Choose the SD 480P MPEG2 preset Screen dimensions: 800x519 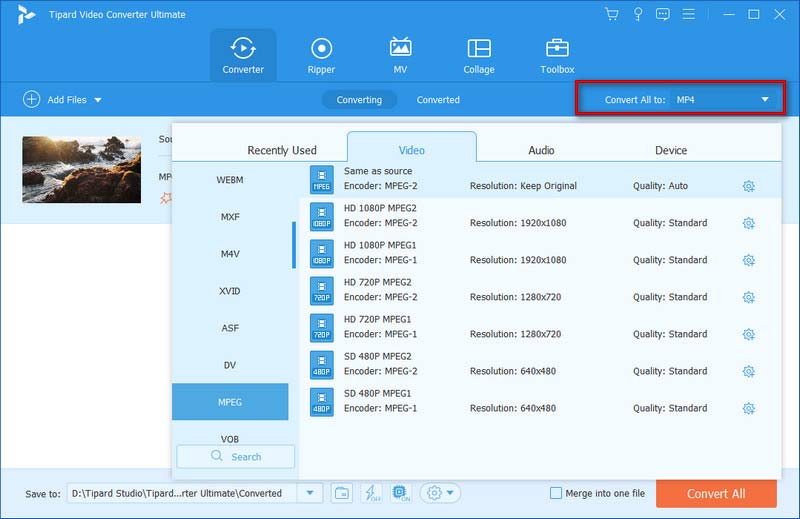542,364
